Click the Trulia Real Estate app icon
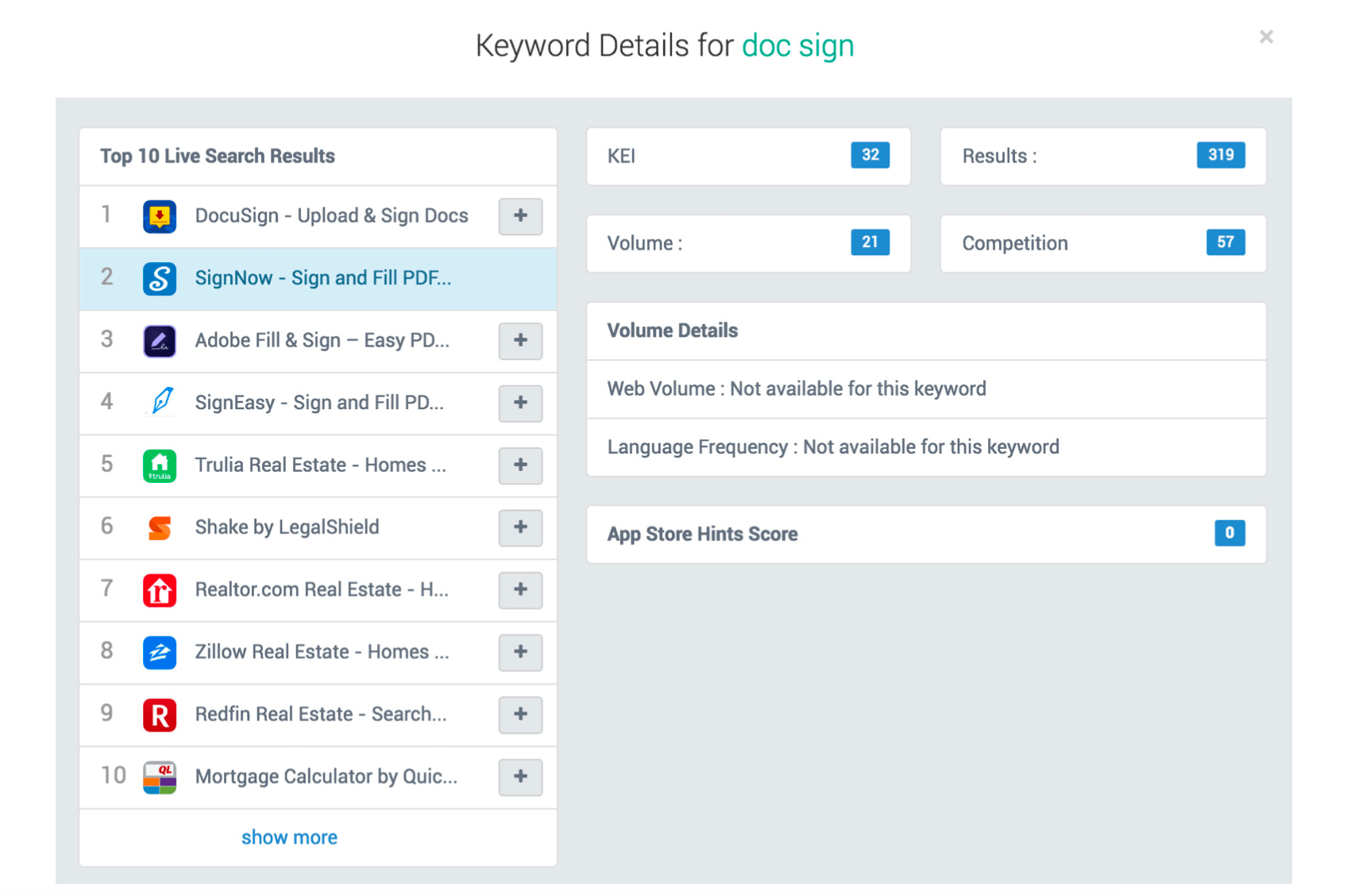 pos(160,465)
